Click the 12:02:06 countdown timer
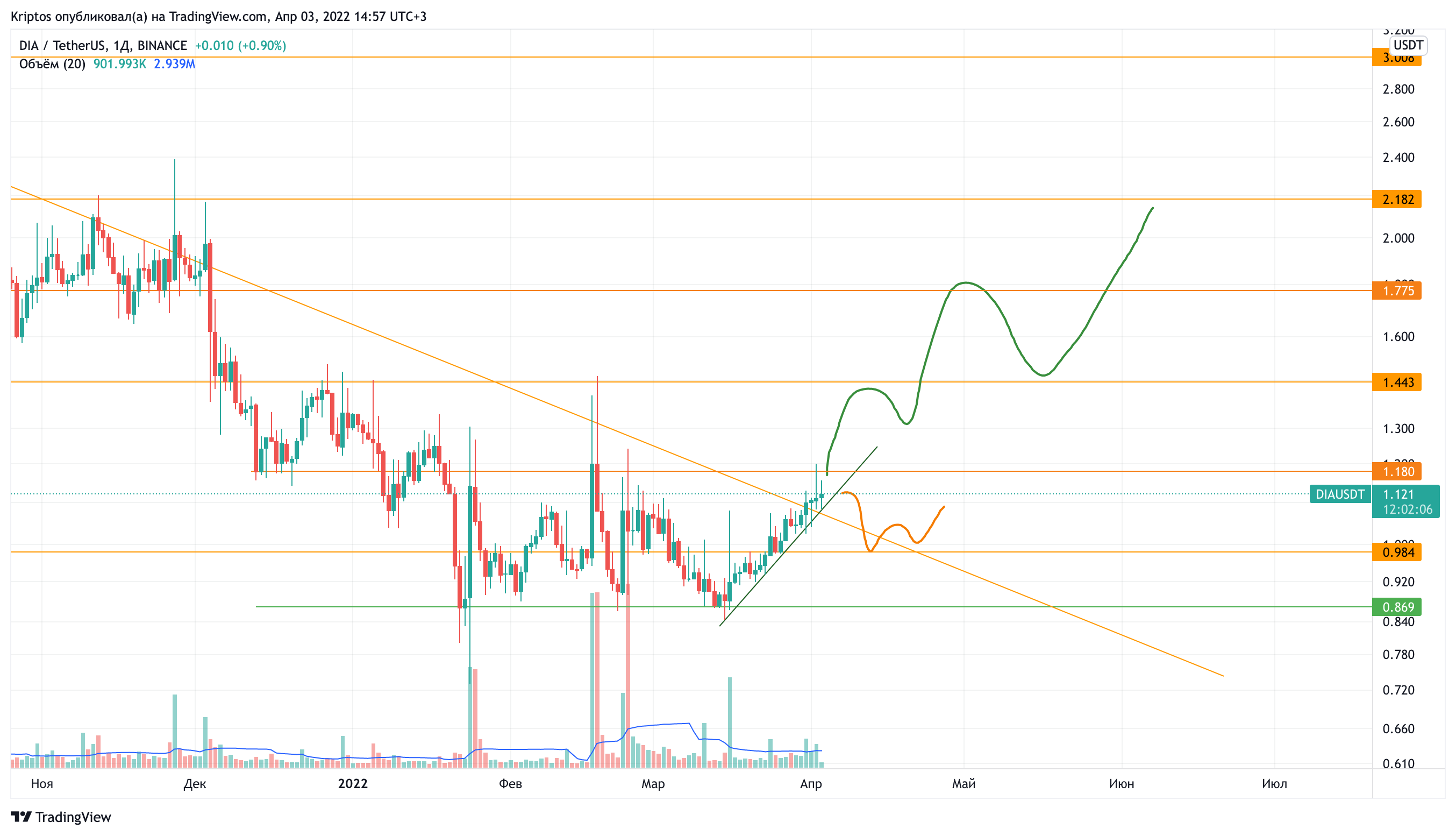Image resolution: width=1456 pixels, height=836 pixels. click(x=1407, y=509)
